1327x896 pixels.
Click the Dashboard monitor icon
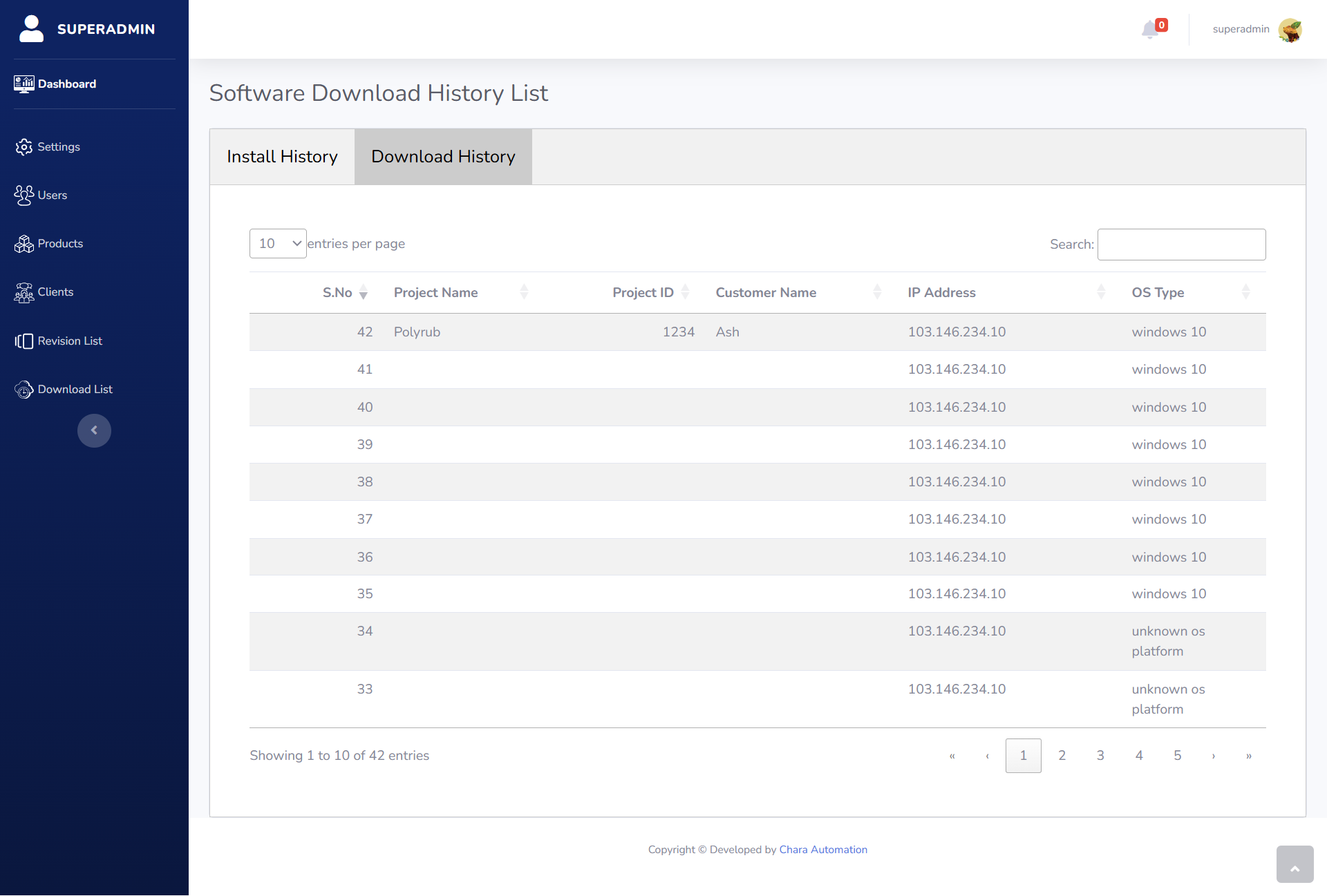pyautogui.click(x=23, y=84)
